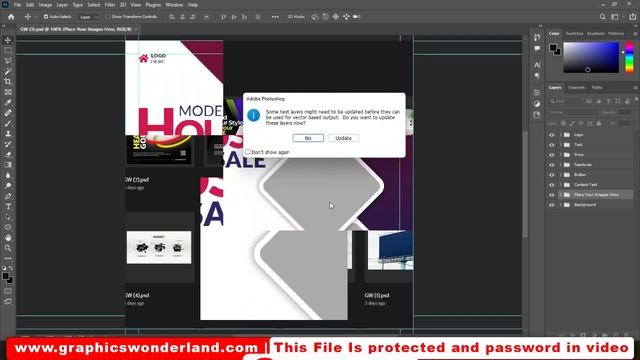Click Edit Toolbar ellipsis in toolbox
The width and height of the screenshot is (640, 360).
pos(8,258)
